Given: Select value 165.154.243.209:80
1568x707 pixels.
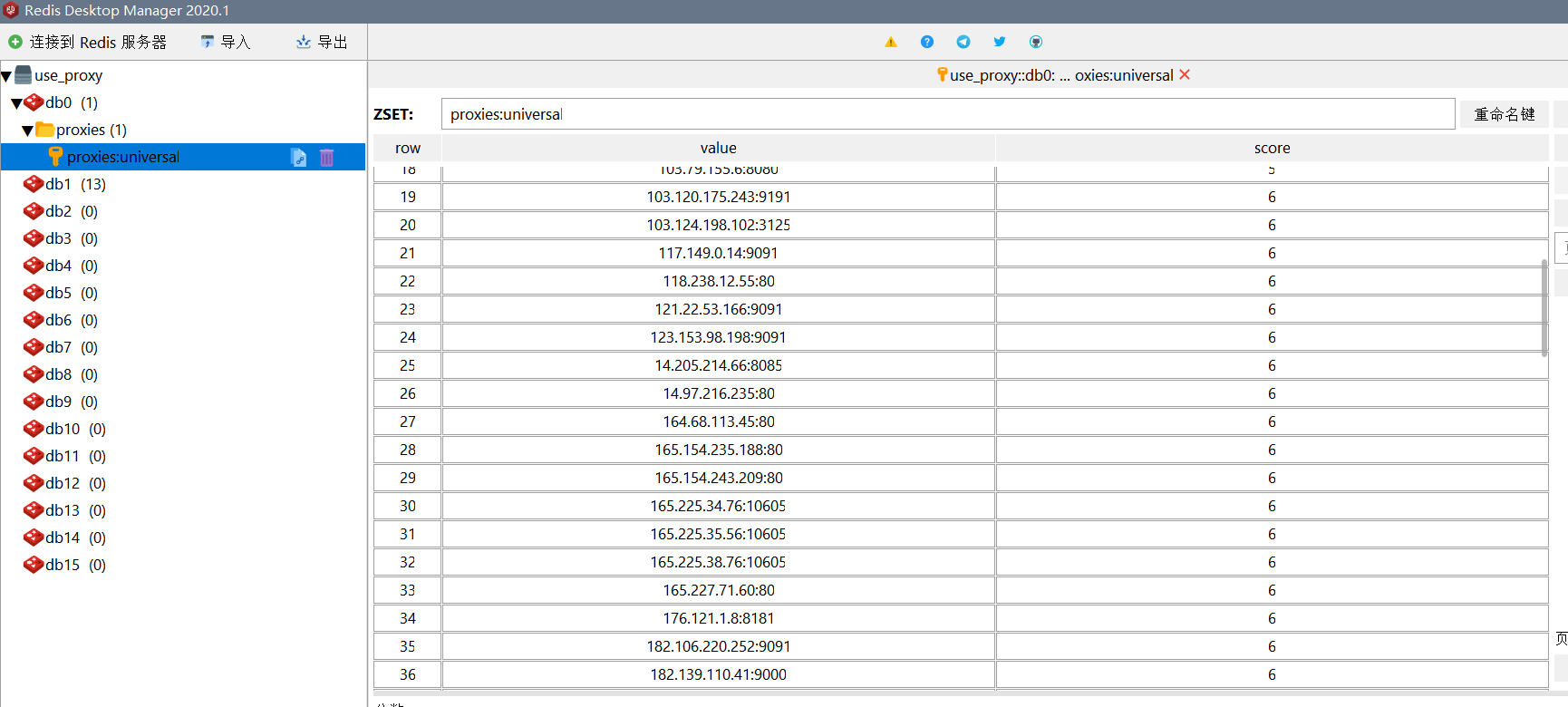Looking at the screenshot, I should point(719,478).
